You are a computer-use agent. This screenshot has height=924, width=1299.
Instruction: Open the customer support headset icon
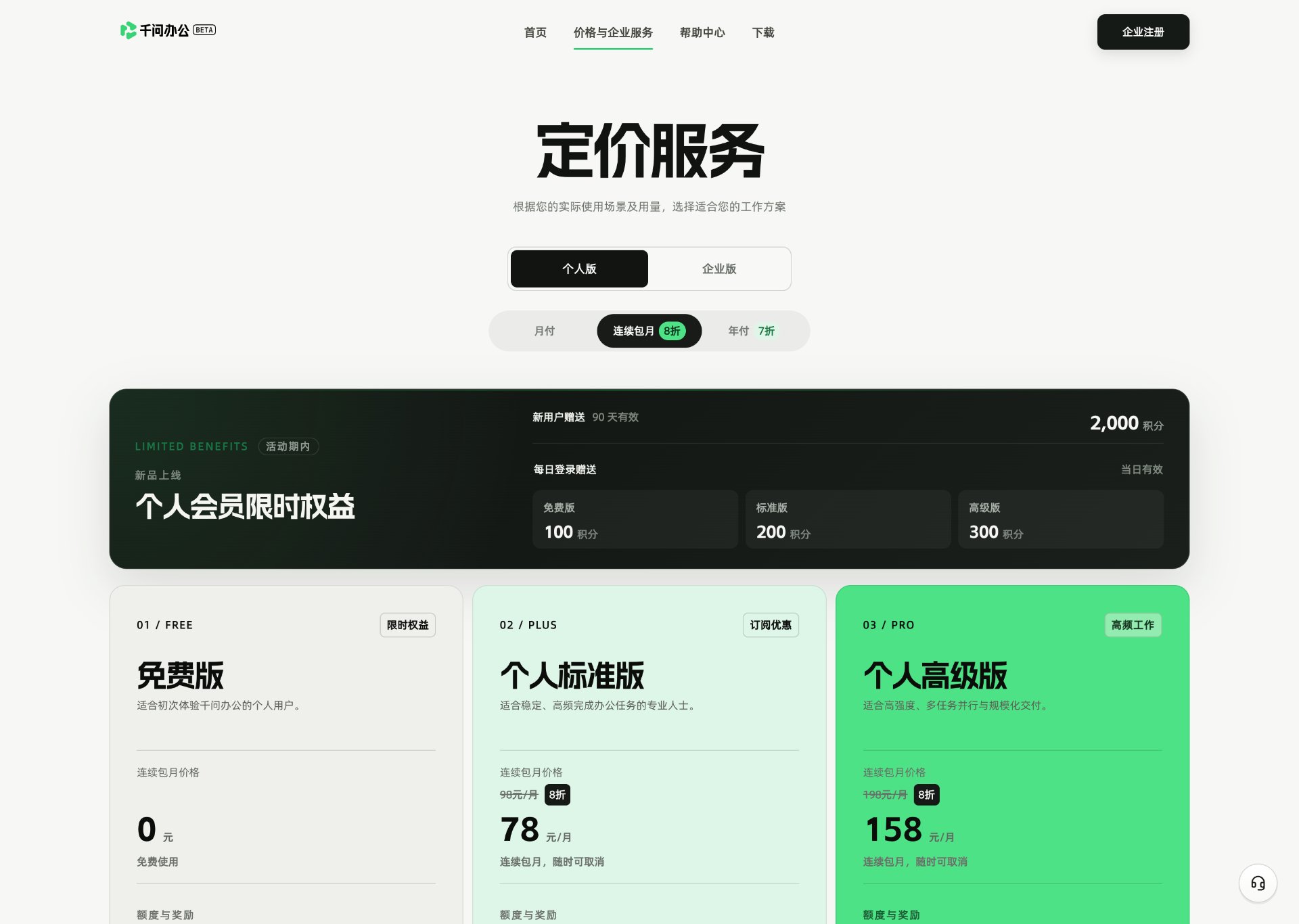click(x=1258, y=883)
